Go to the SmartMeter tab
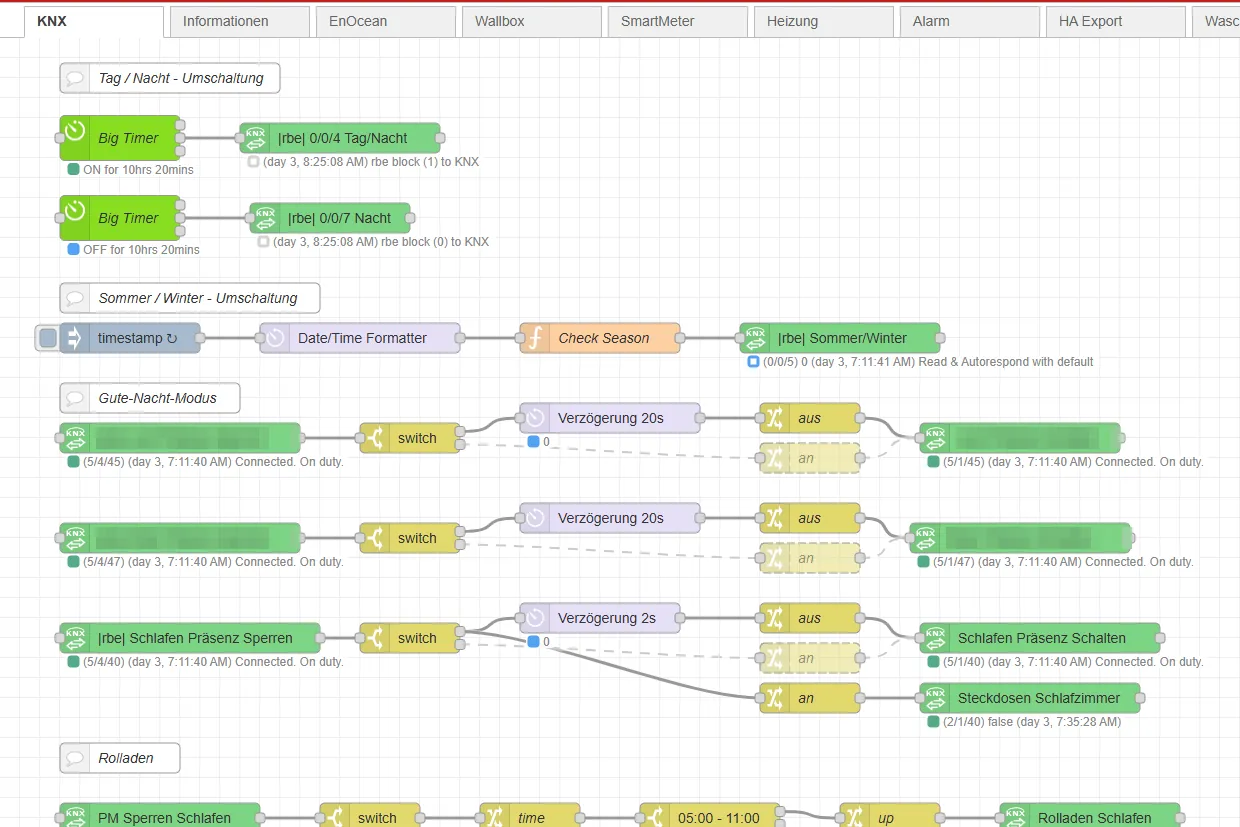Viewport: 1240px width, 827px height. (677, 21)
